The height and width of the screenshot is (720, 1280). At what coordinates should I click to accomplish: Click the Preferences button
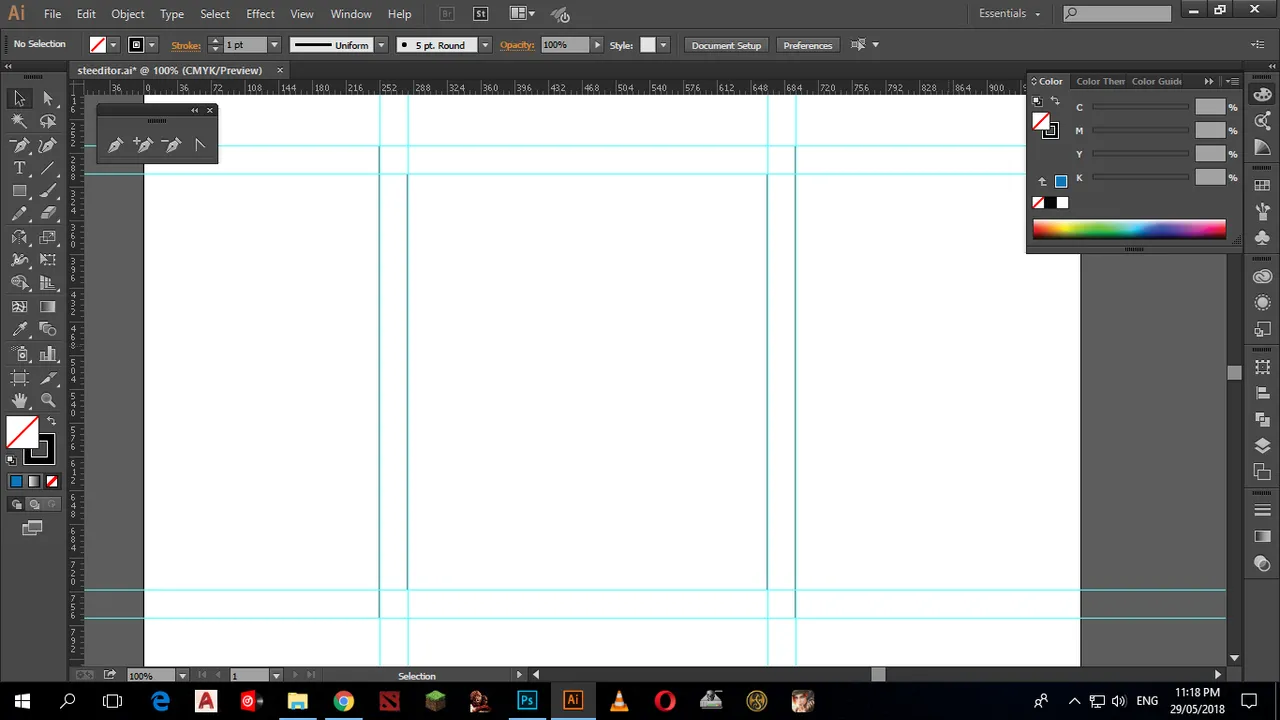808,45
